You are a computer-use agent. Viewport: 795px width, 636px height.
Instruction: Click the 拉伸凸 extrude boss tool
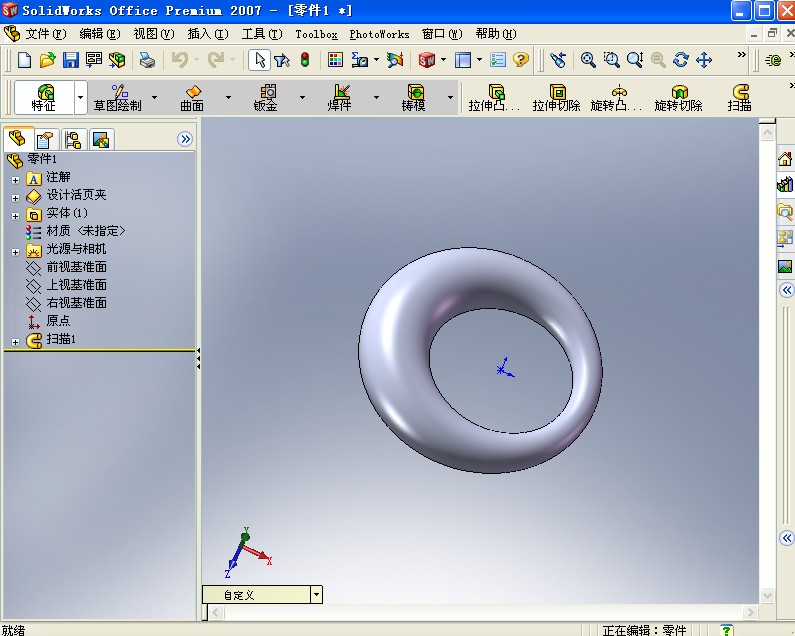pos(494,97)
